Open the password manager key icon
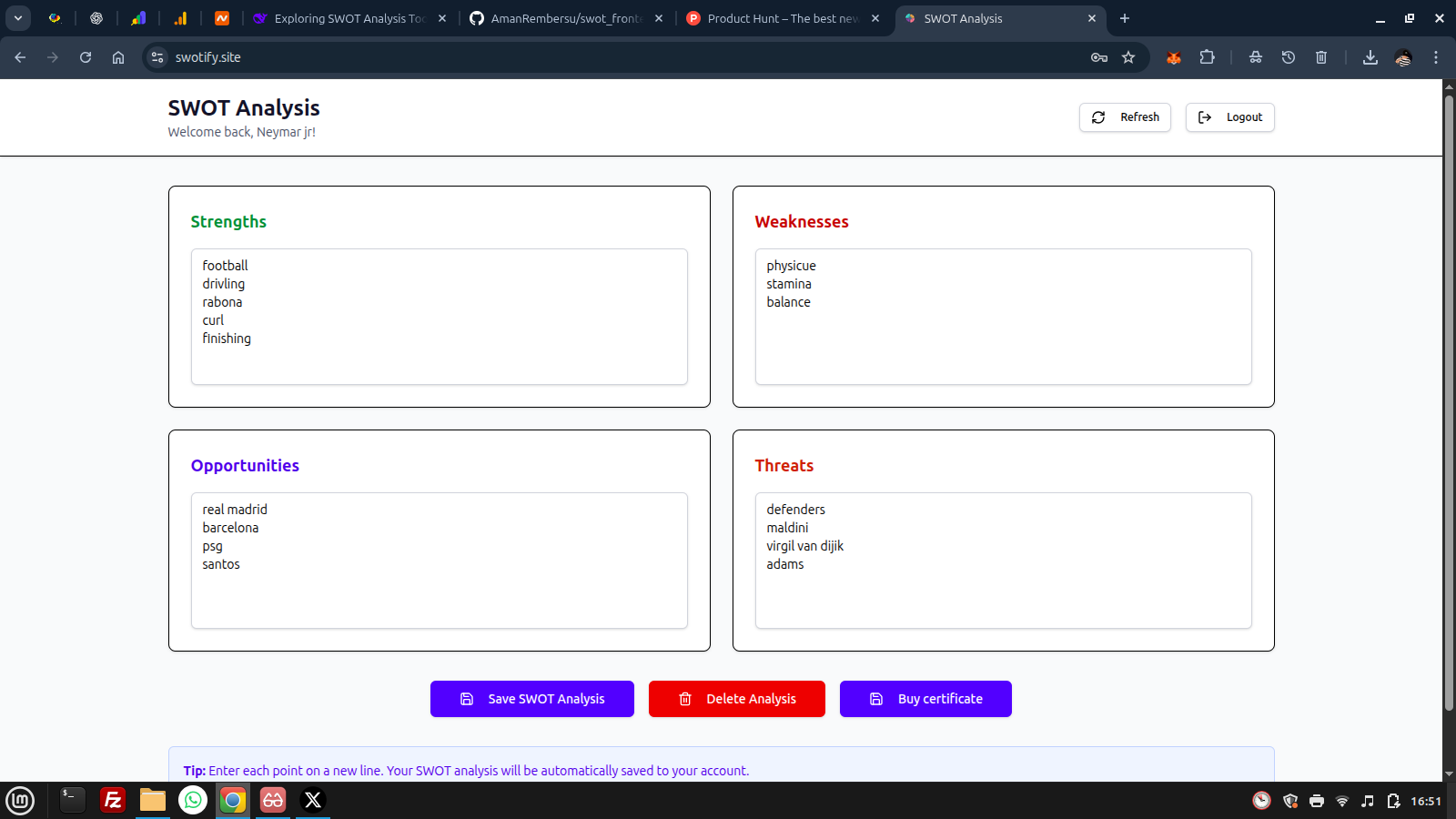This screenshot has width=1456, height=819. pos(1098,56)
